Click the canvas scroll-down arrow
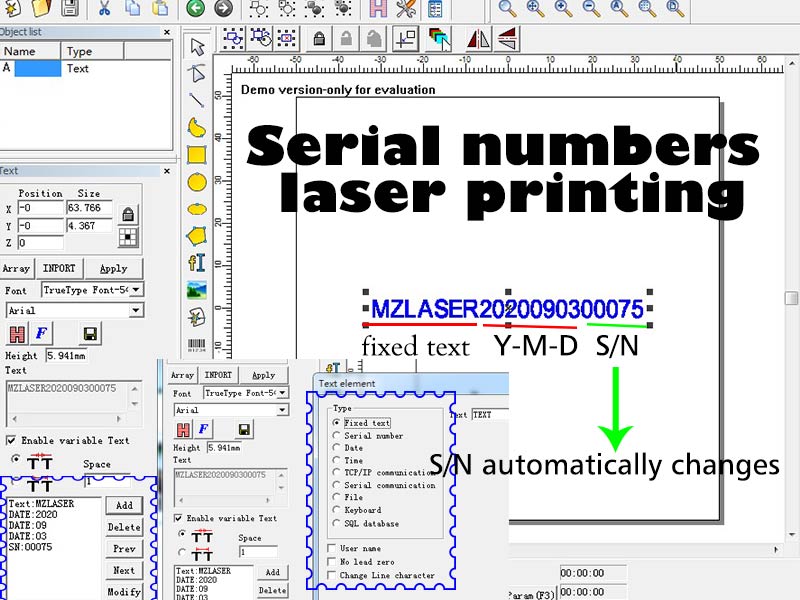This screenshot has width=800, height=600. click(x=791, y=535)
